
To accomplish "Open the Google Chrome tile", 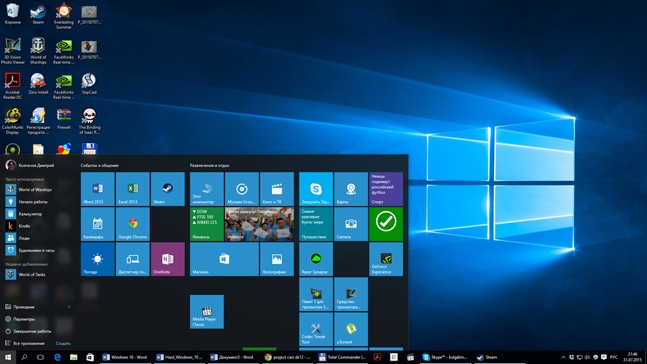I will [x=132, y=224].
